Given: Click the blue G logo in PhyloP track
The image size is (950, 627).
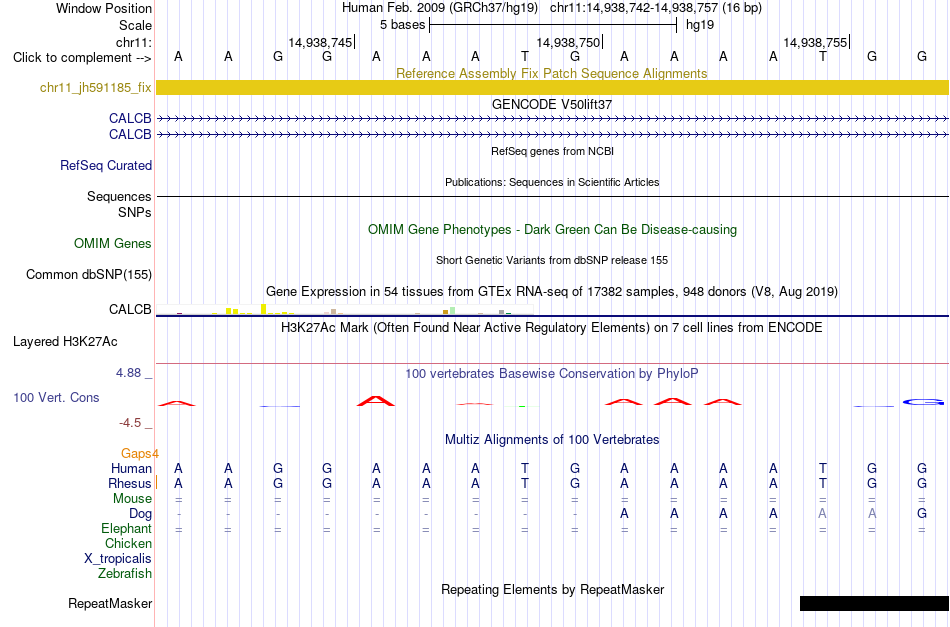Looking at the screenshot, I should coord(923,402).
